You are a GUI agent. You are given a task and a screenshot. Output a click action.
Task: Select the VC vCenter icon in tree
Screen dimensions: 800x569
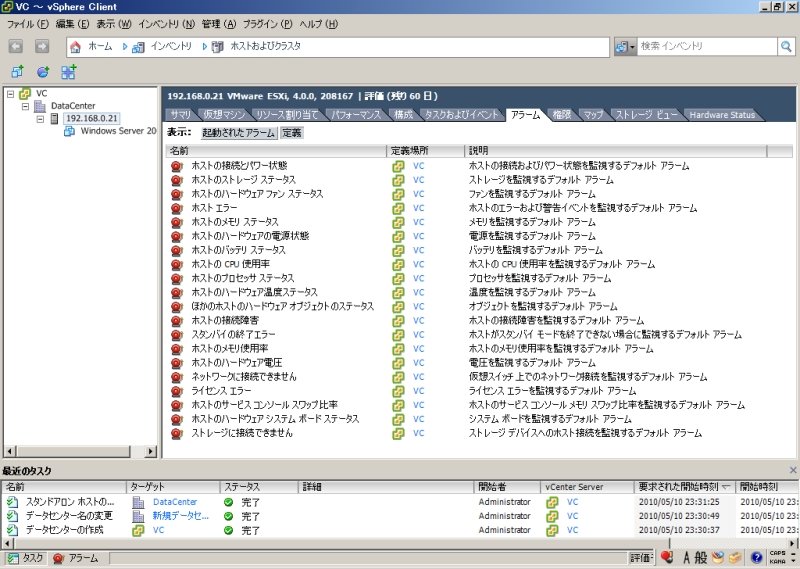pos(25,93)
